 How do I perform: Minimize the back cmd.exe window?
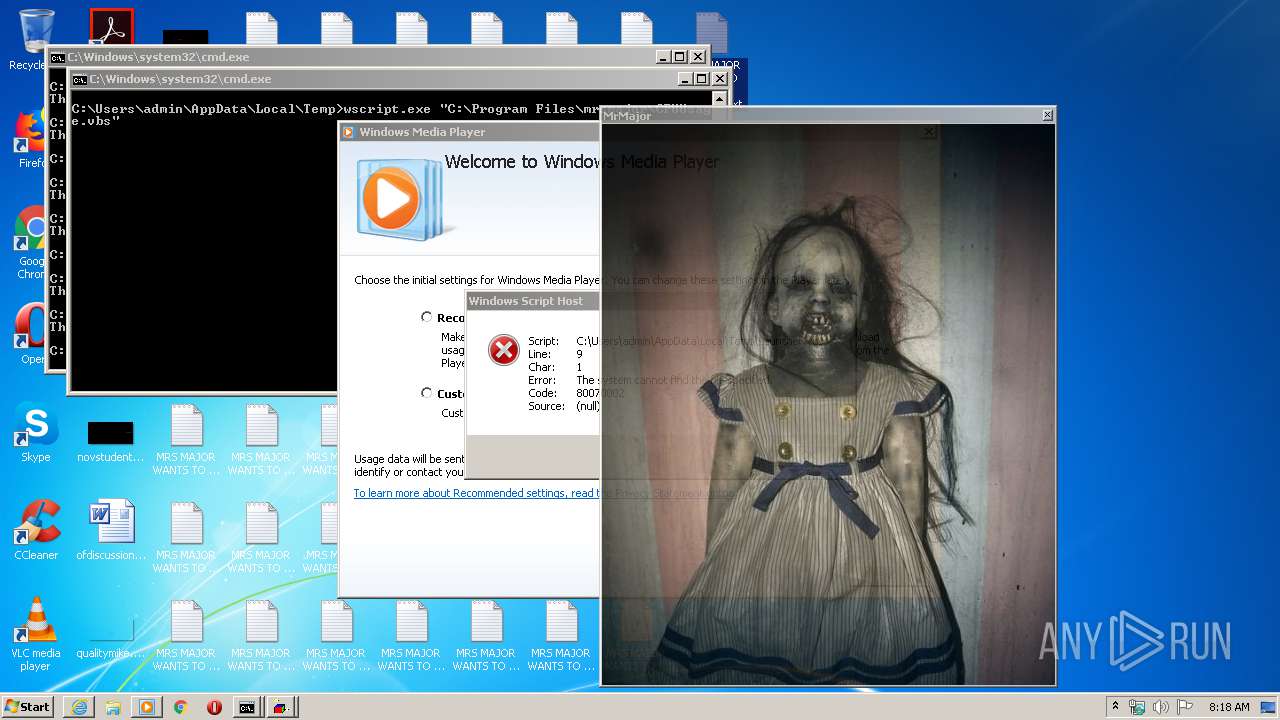click(663, 57)
